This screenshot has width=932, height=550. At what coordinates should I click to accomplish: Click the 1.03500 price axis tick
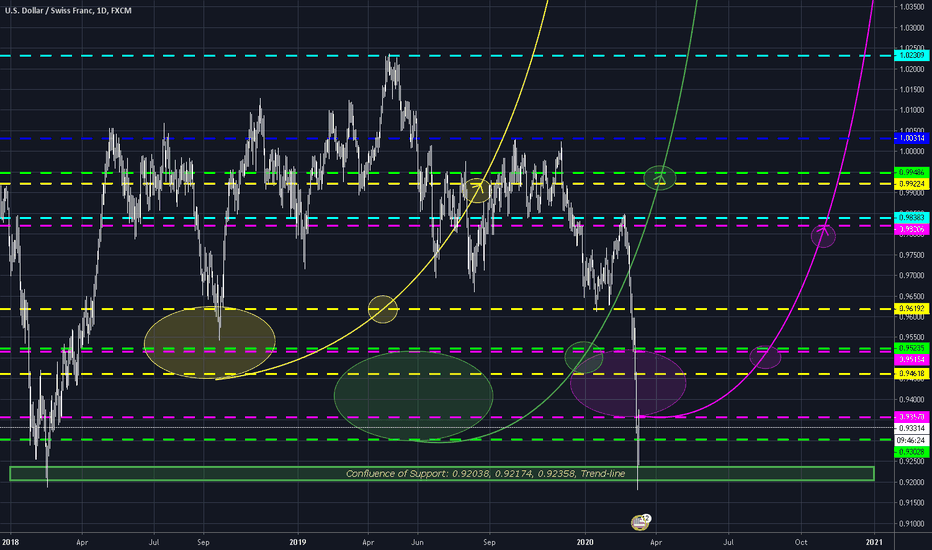(x=912, y=7)
